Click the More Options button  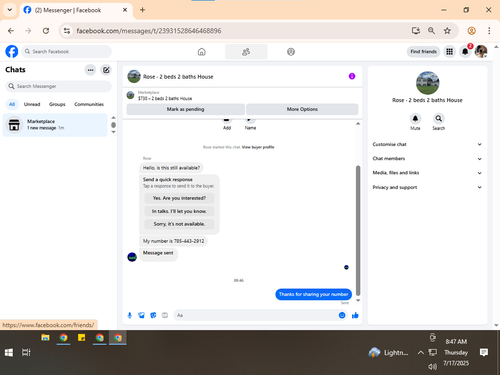(x=302, y=109)
